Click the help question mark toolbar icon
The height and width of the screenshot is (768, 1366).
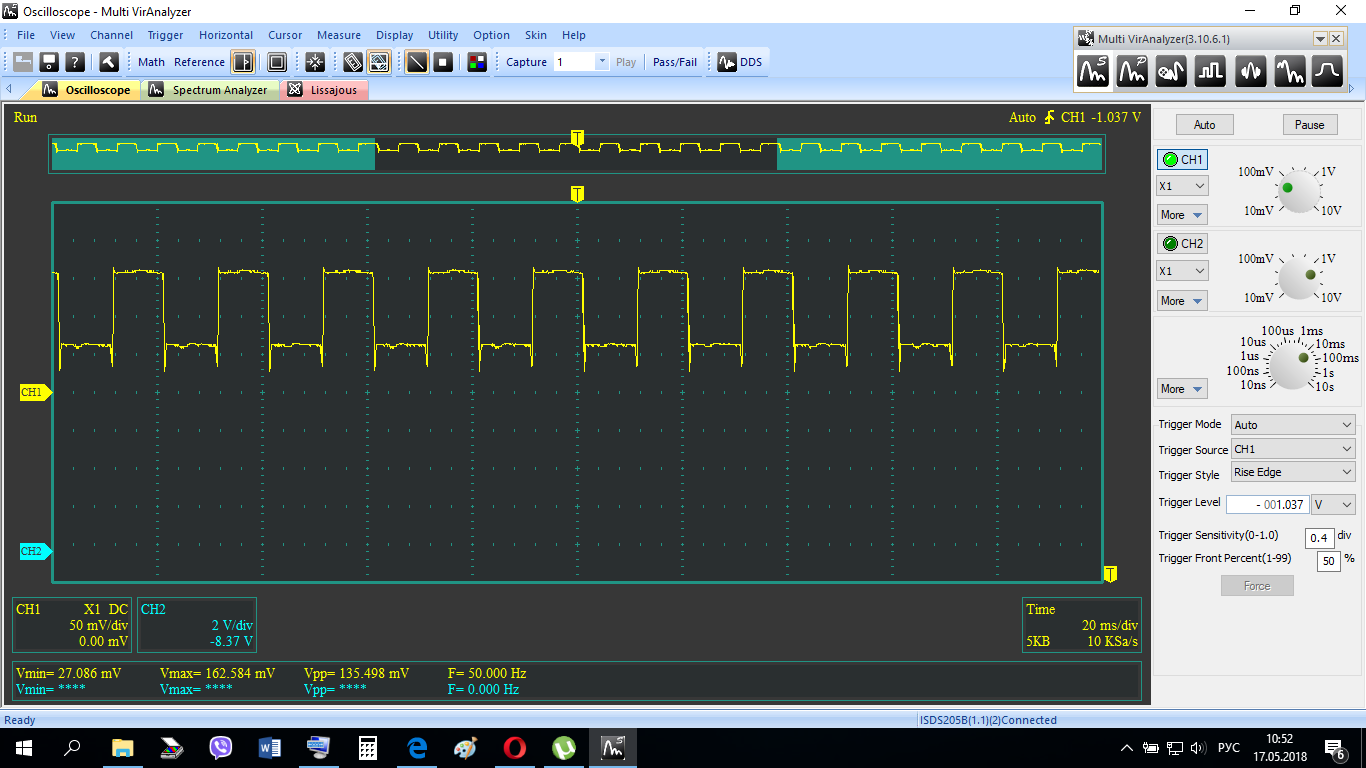coord(75,62)
